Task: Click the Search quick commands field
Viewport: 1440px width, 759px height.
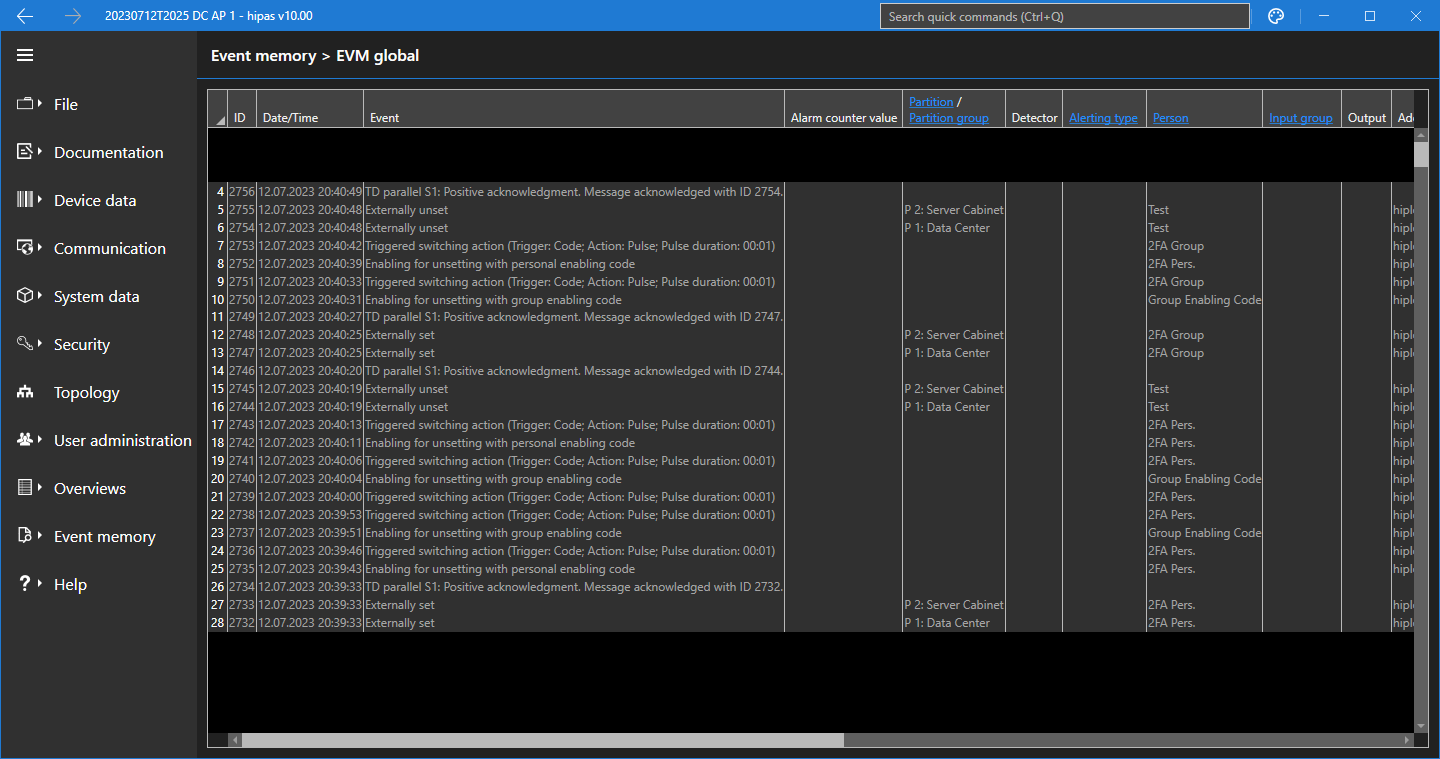Action: point(1064,16)
